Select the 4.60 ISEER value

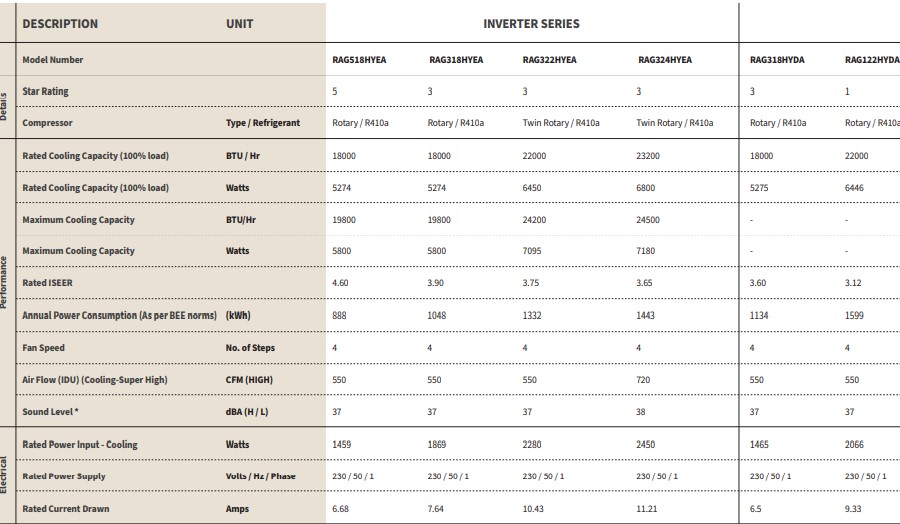pos(341,283)
